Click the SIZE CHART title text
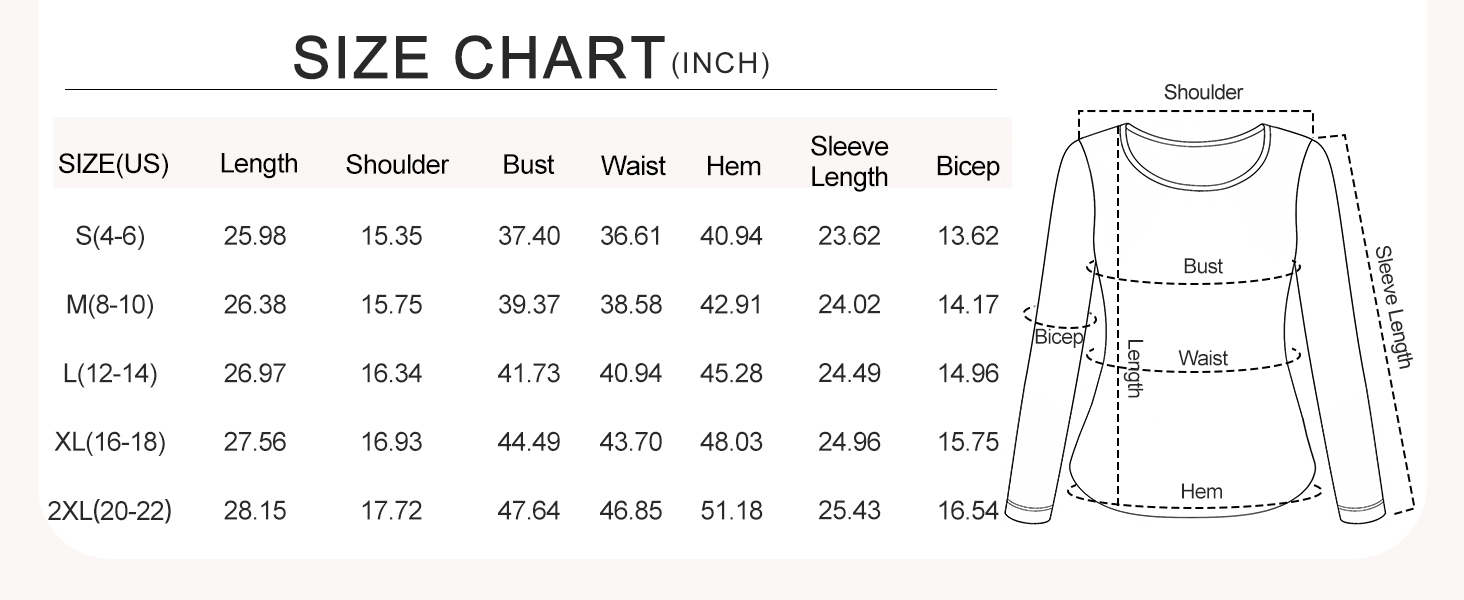The width and height of the screenshot is (1464, 600). 479,58
